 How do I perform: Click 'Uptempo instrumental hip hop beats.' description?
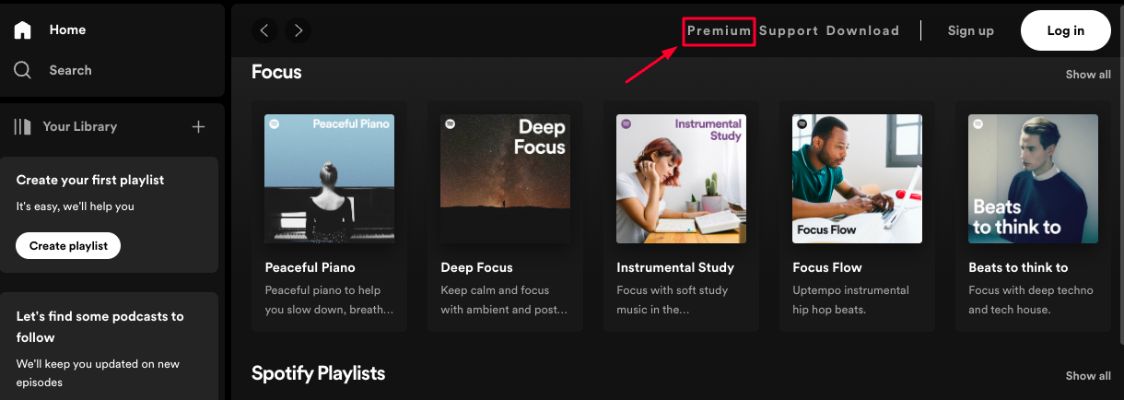coord(850,300)
